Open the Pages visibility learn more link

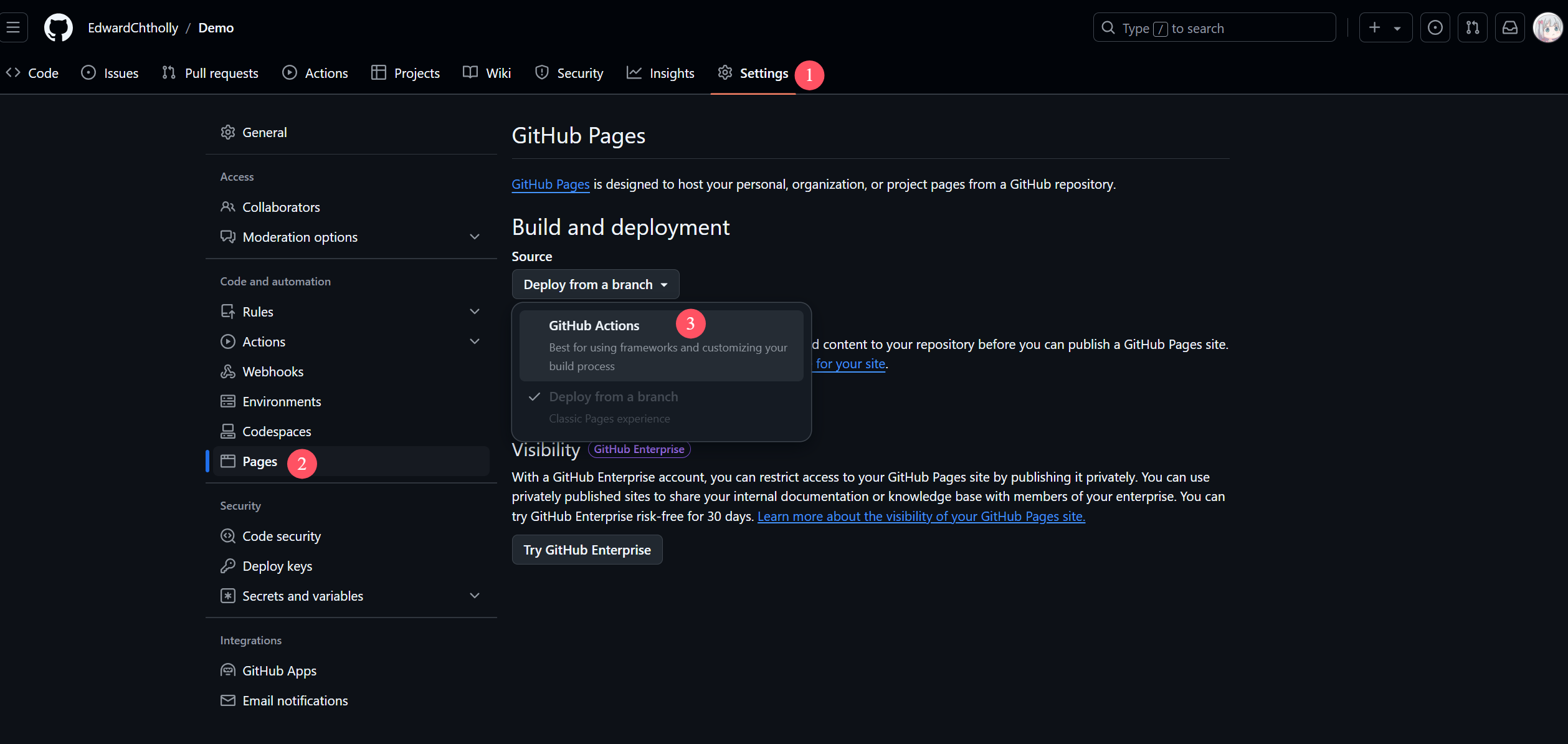(x=921, y=516)
